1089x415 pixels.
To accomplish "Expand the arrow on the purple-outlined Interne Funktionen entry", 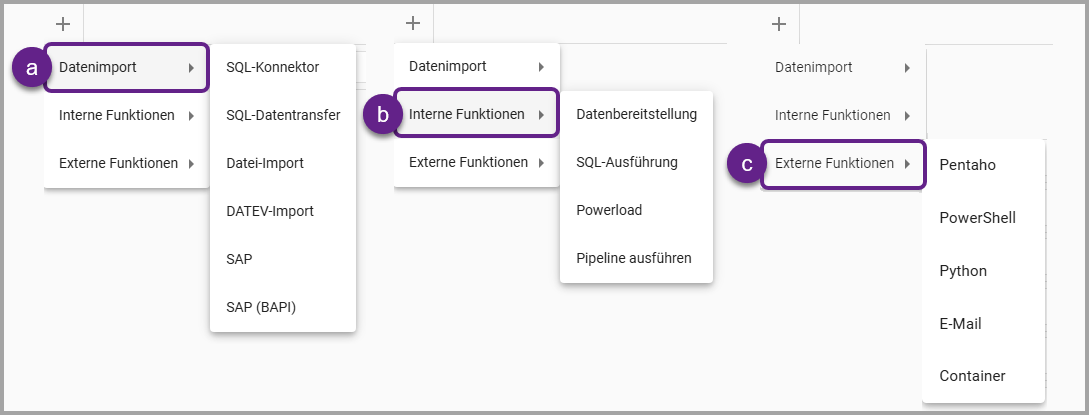I will pyautogui.click(x=541, y=115).
